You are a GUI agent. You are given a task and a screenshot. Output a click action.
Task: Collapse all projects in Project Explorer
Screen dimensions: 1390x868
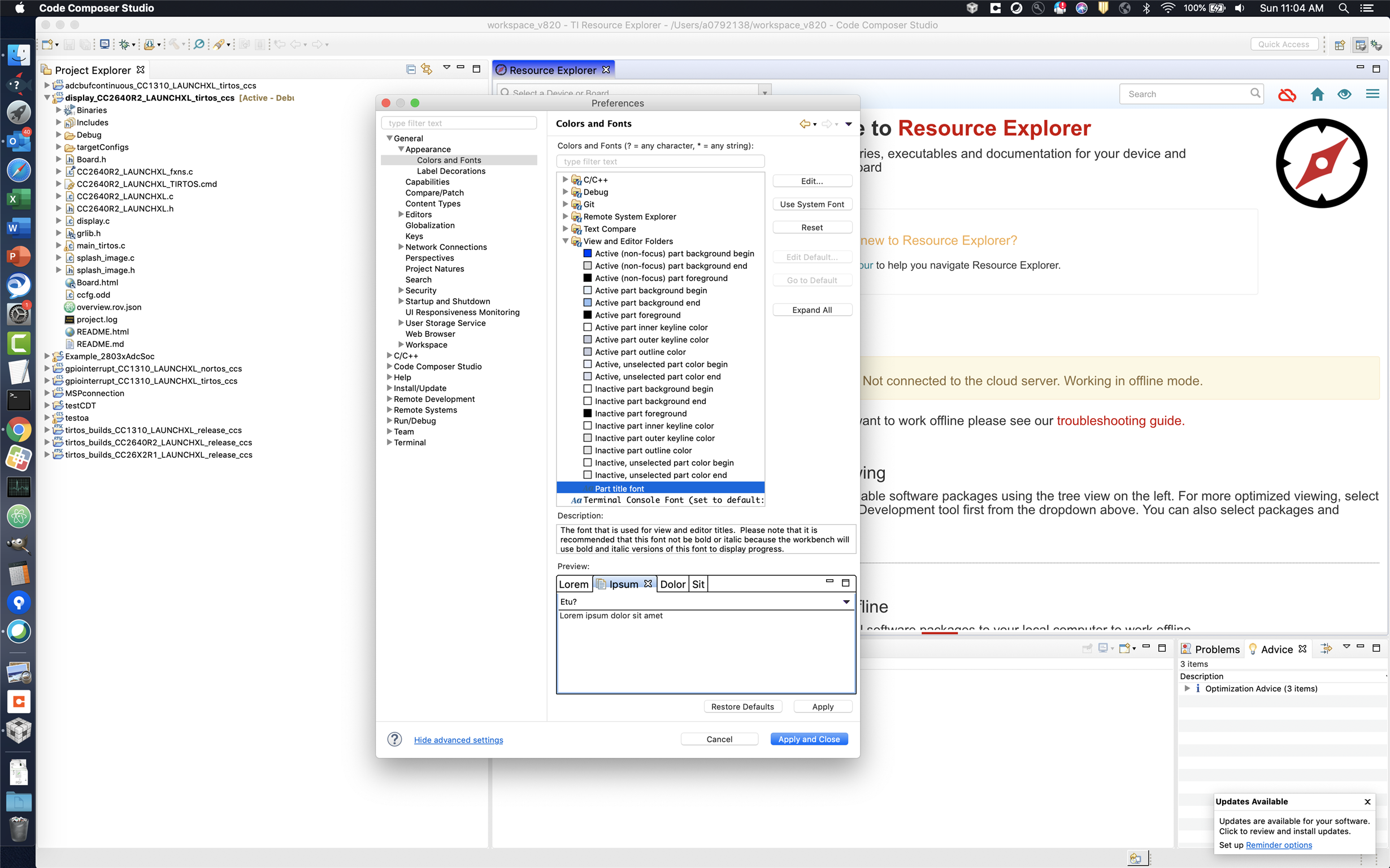point(411,70)
